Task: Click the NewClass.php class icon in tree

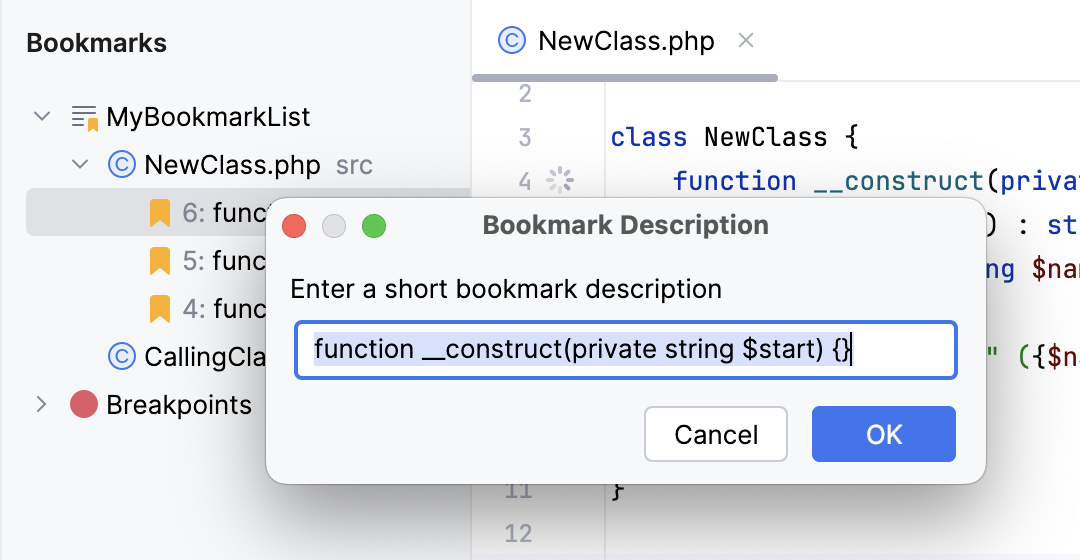Action: click(x=121, y=164)
